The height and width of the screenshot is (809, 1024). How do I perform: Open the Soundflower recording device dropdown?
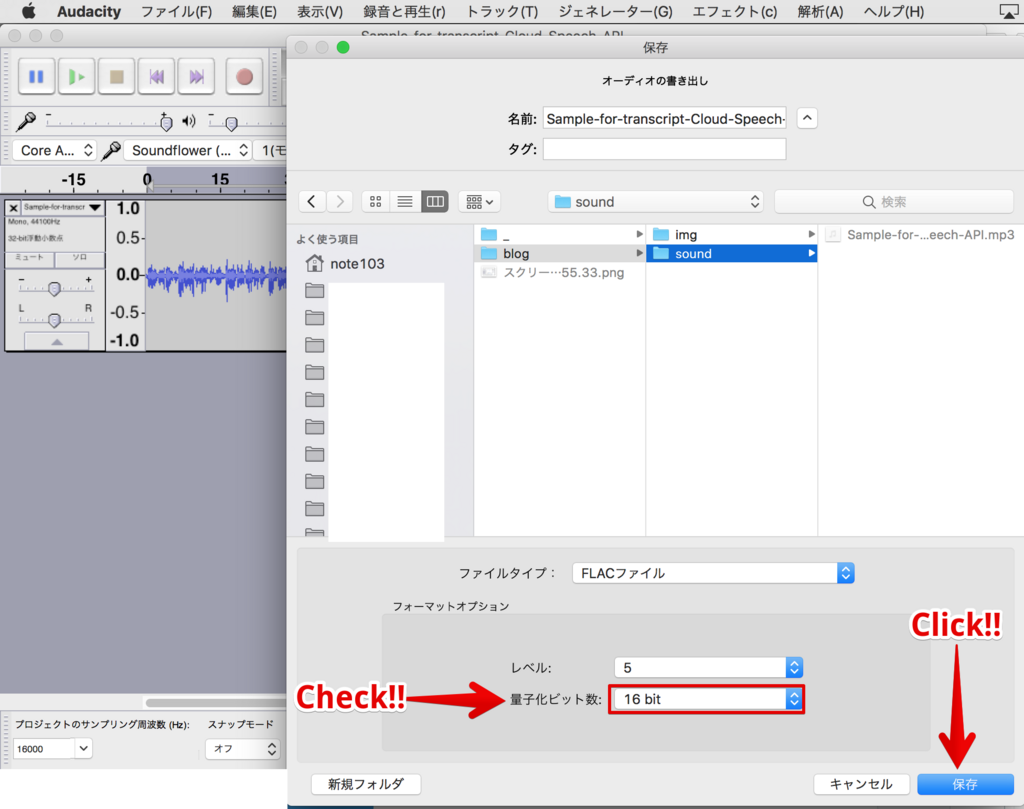coord(188,151)
